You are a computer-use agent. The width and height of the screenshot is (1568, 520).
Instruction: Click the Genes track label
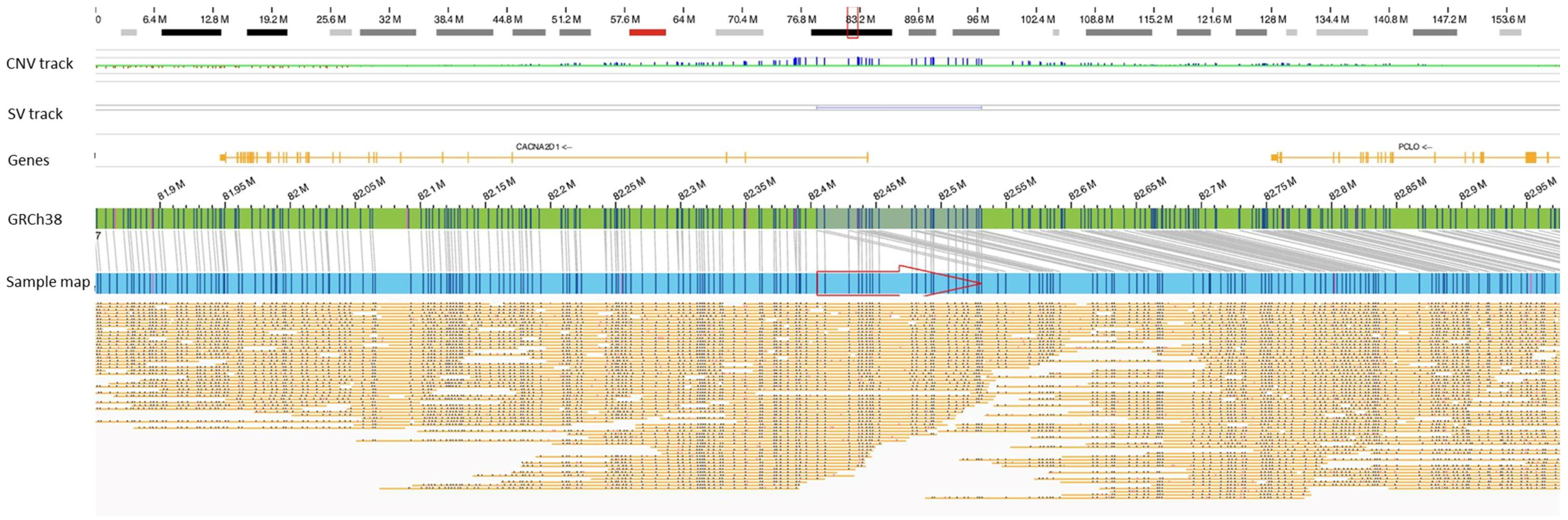tap(28, 160)
